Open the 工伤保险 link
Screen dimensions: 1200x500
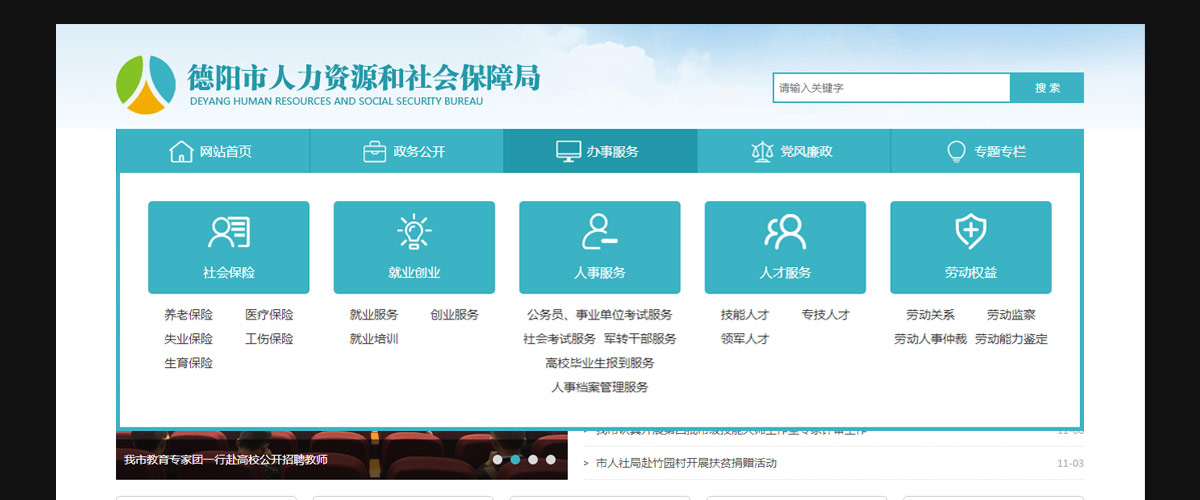[x=270, y=339]
